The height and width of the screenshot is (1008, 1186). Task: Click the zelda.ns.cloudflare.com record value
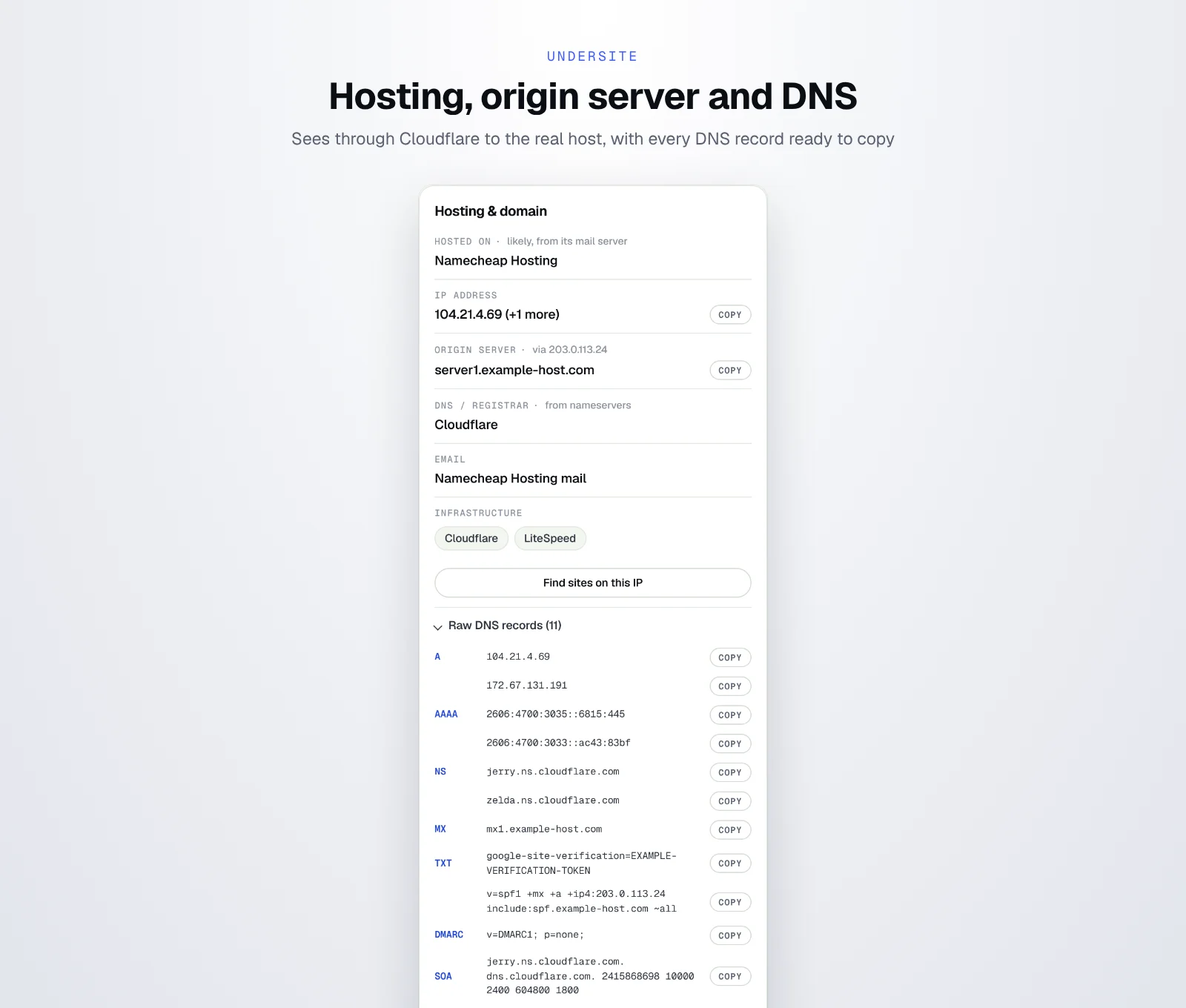tap(553, 800)
